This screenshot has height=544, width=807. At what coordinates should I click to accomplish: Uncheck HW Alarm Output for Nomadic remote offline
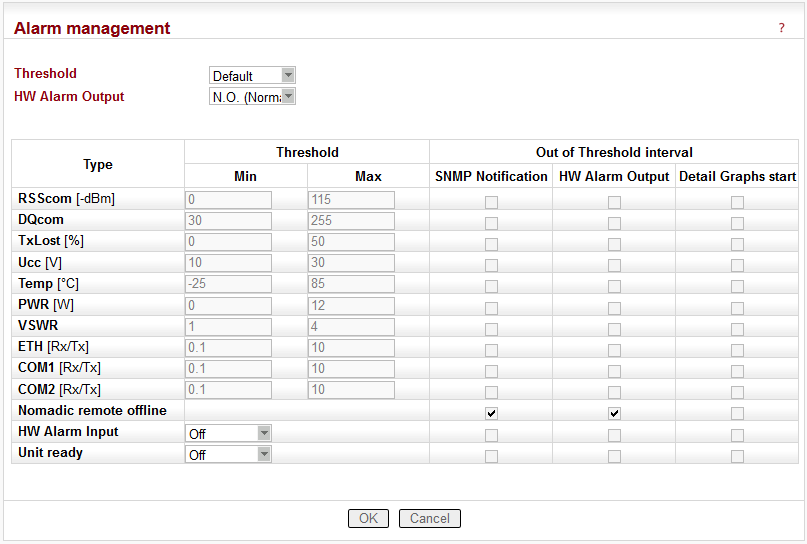tap(614, 413)
